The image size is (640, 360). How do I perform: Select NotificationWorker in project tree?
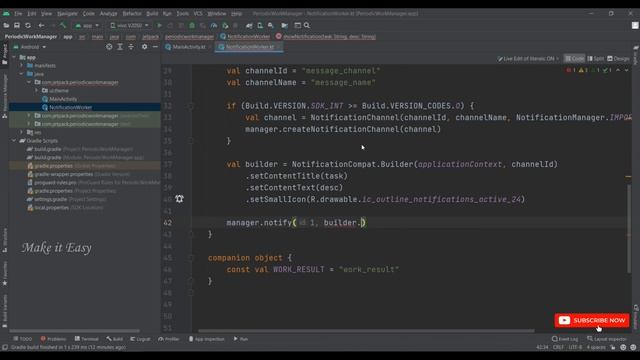[71, 107]
